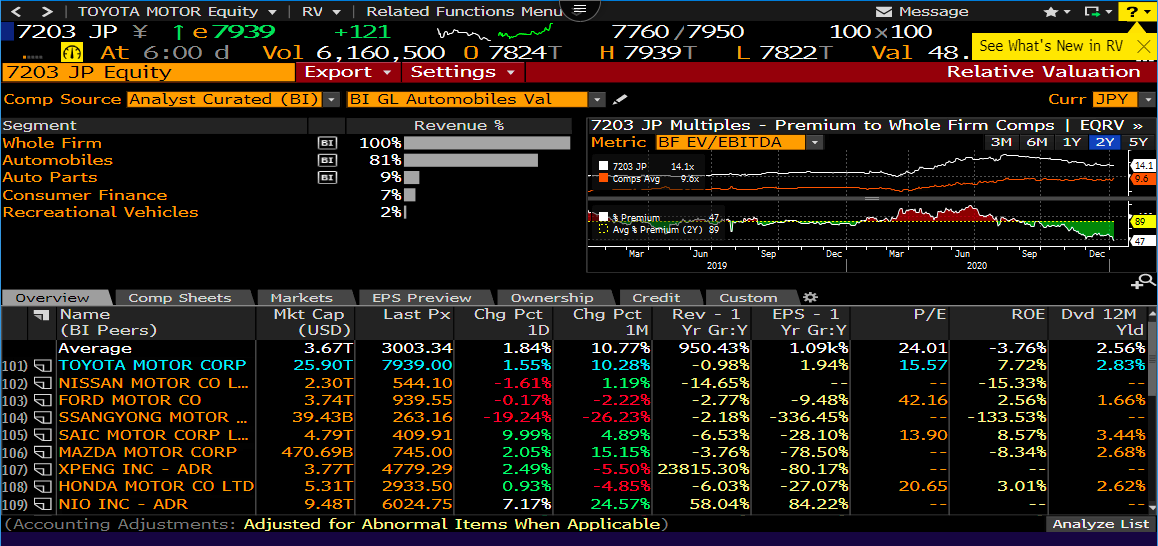The width and height of the screenshot is (1158, 546).
Task: Click the envelope Message icon
Action: [x=883, y=12]
